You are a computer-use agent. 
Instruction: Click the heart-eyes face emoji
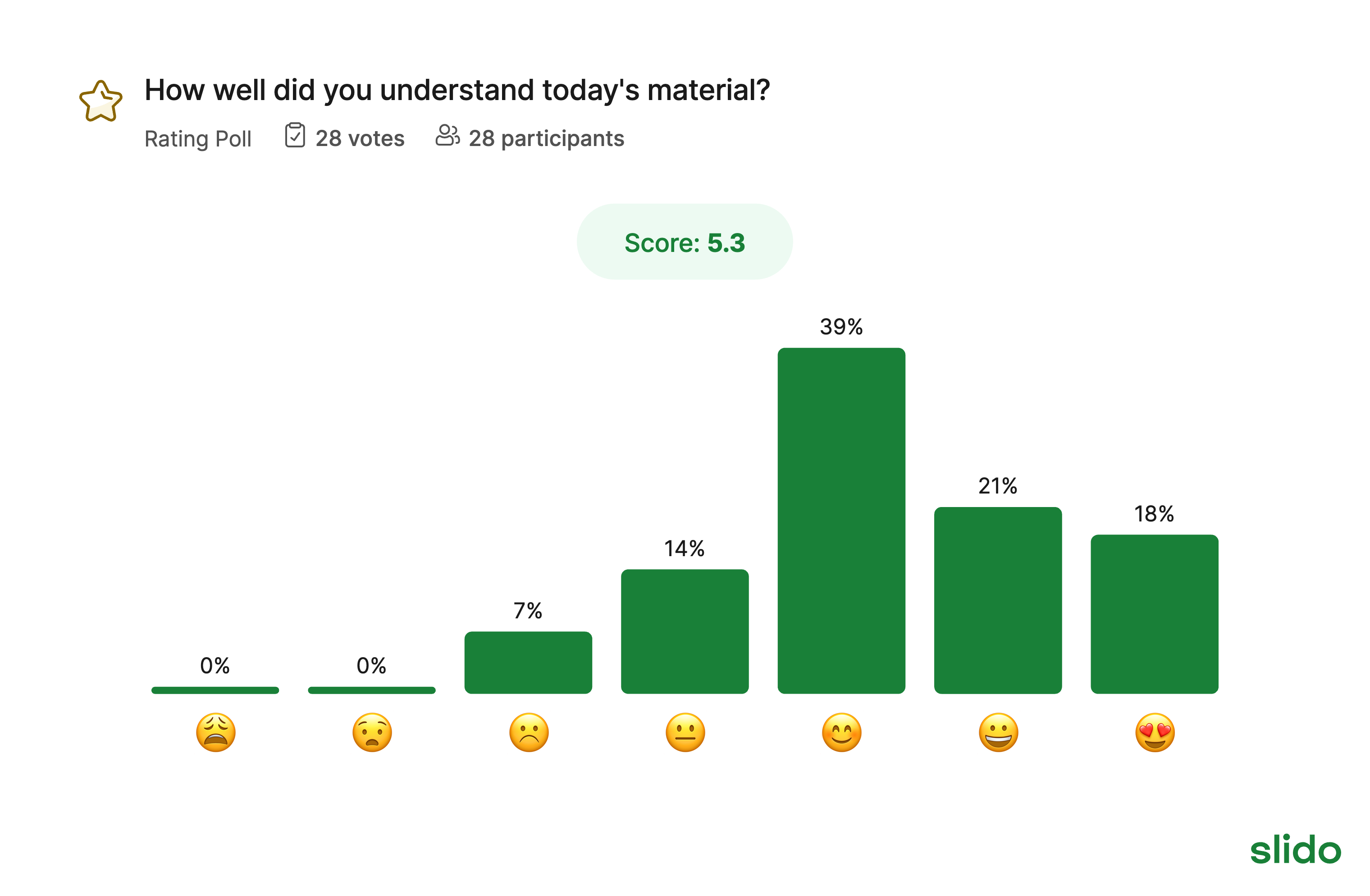[x=1155, y=732]
